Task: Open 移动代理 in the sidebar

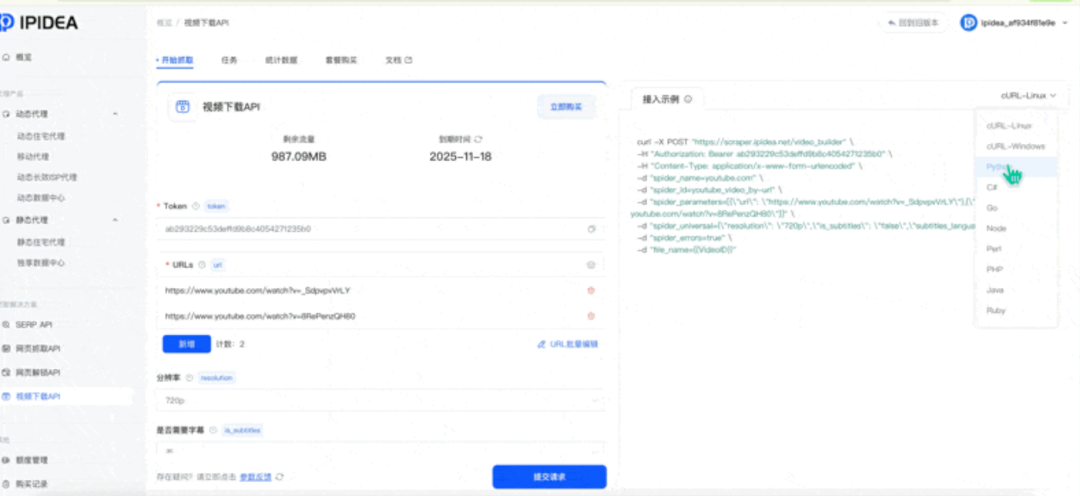Action: (x=32, y=156)
